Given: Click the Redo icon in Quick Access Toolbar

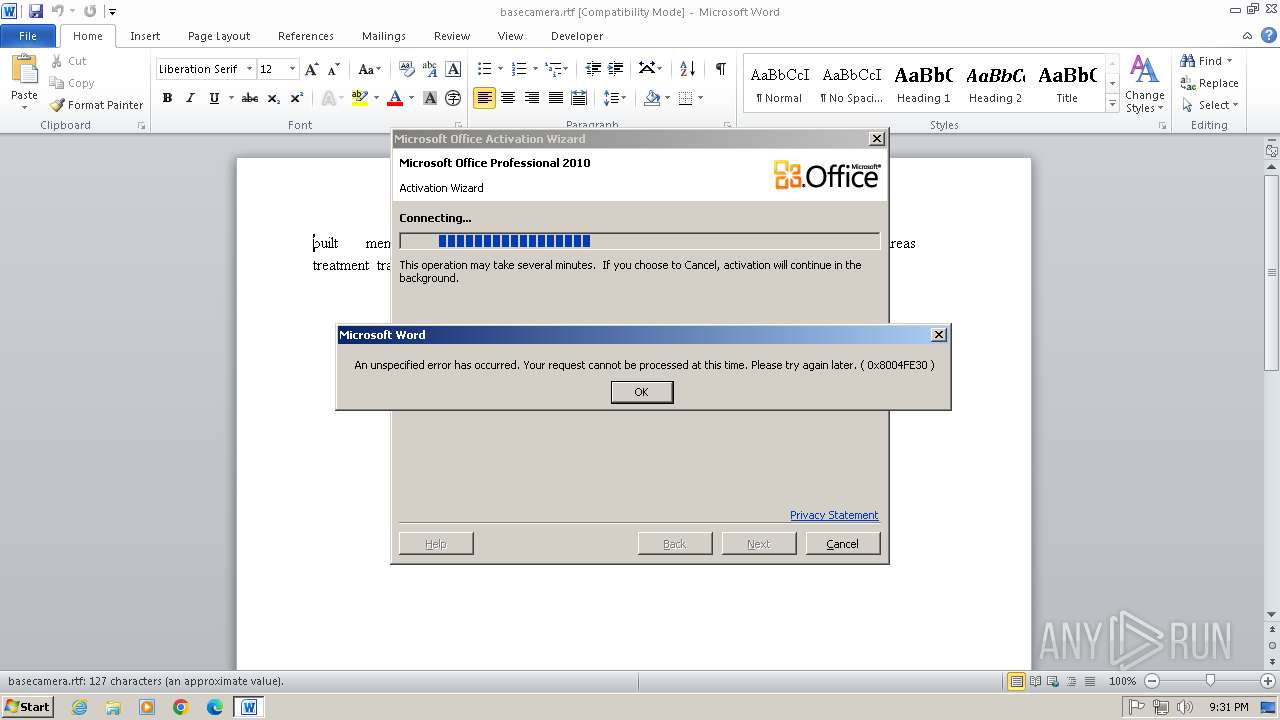Looking at the screenshot, I should [x=90, y=11].
